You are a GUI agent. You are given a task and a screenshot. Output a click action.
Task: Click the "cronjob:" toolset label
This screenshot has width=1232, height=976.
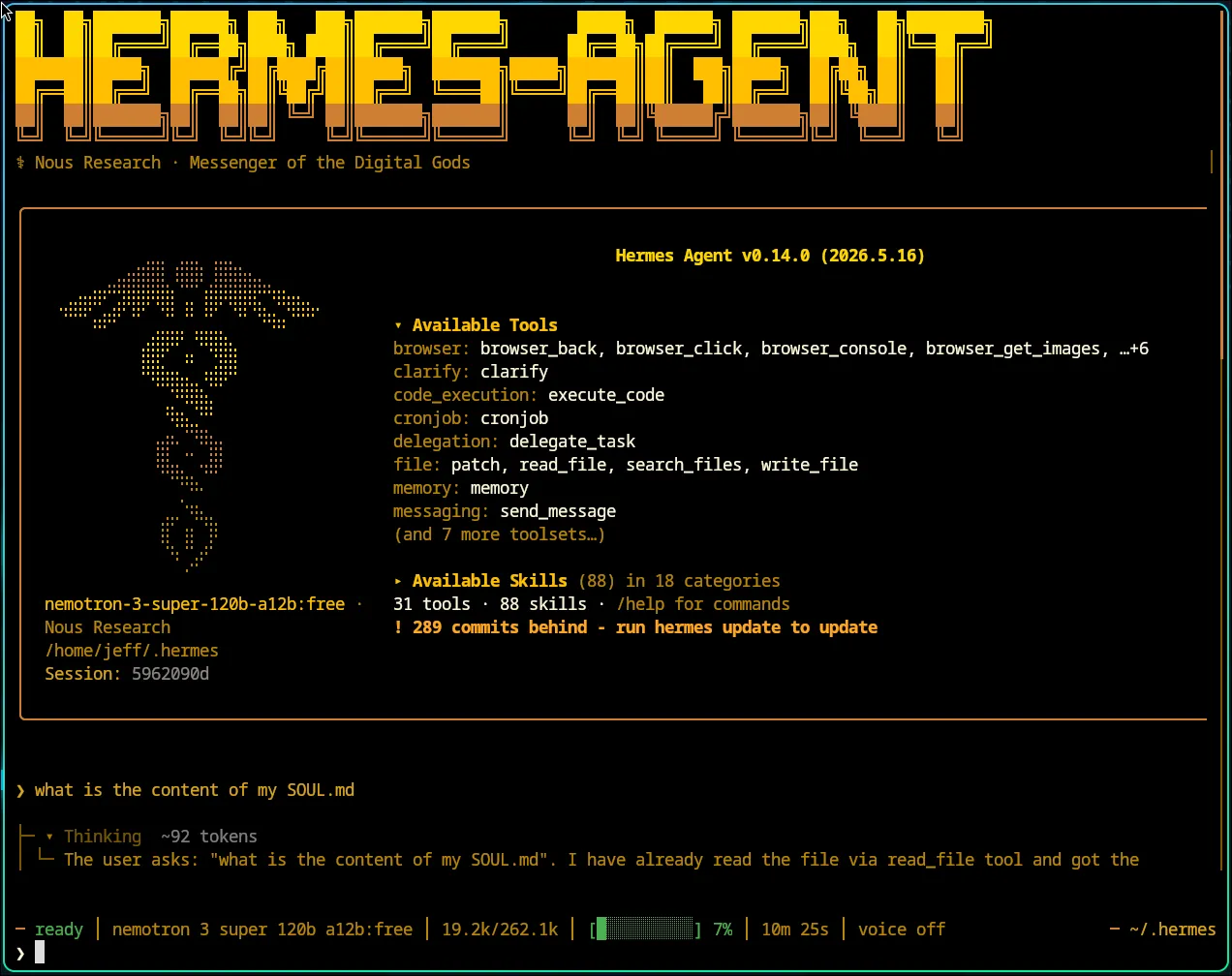[432, 418]
